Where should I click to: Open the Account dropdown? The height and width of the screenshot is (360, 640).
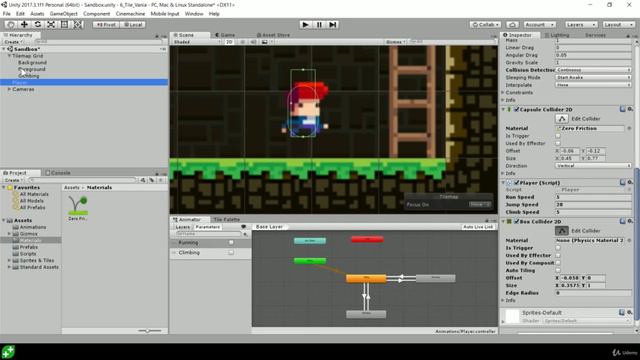tap(540, 24)
